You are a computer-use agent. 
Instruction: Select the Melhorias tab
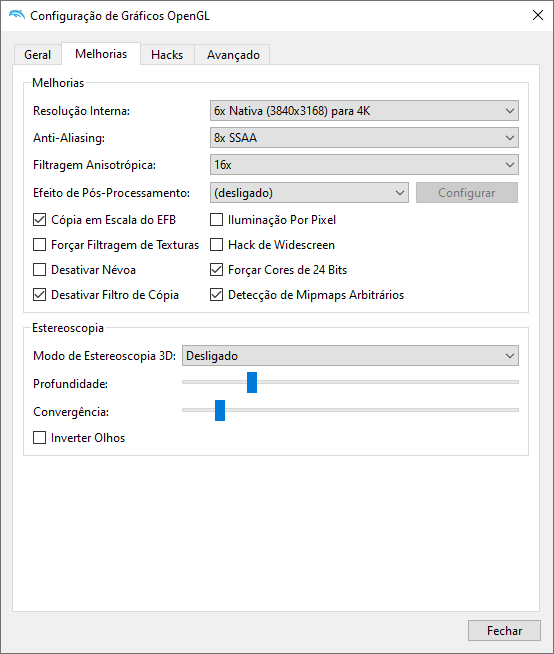[101, 54]
